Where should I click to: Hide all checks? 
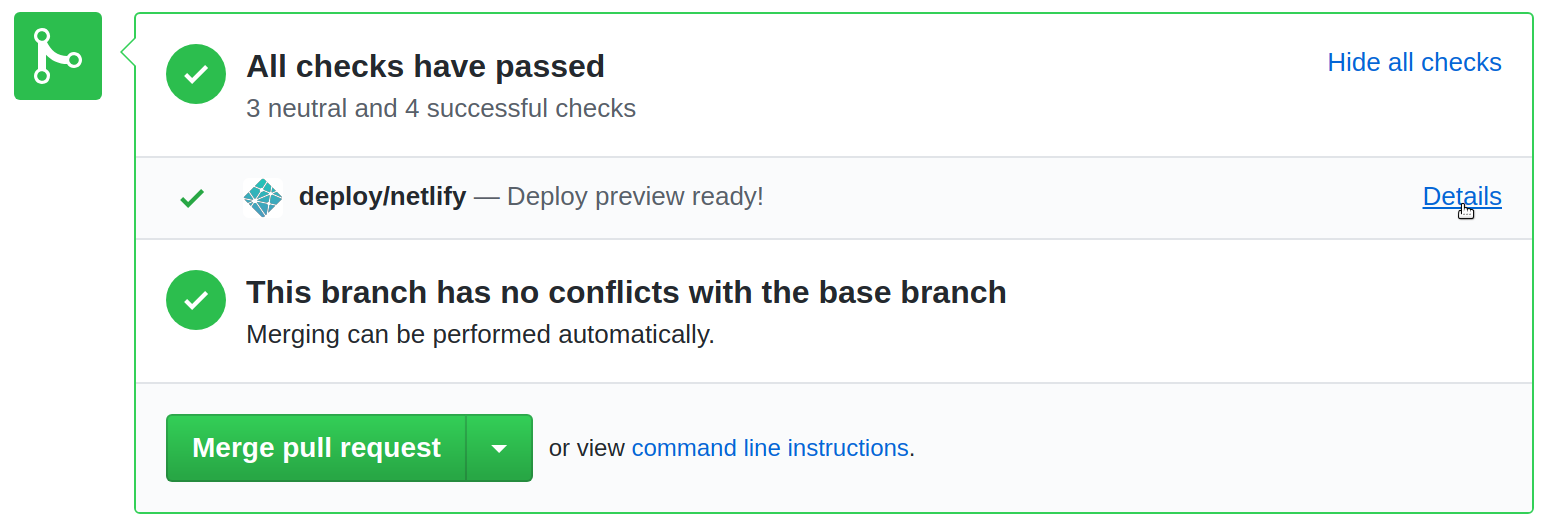(x=1414, y=62)
